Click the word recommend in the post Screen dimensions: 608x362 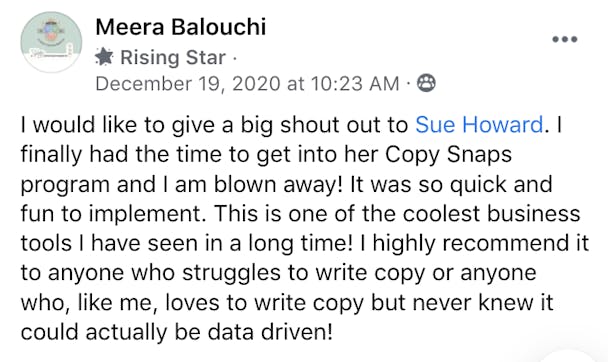click(x=503, y=243)
